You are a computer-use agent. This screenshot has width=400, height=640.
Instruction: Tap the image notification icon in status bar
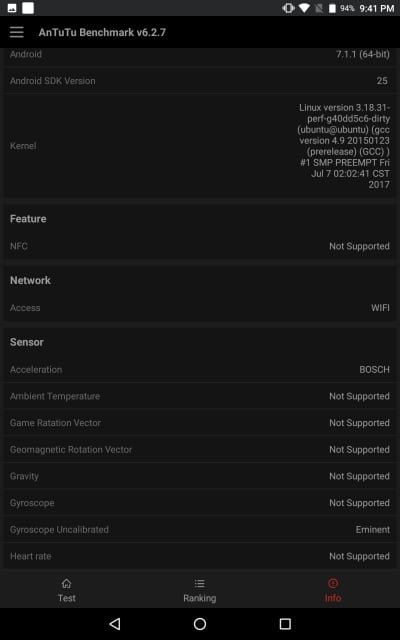(12, 8)
